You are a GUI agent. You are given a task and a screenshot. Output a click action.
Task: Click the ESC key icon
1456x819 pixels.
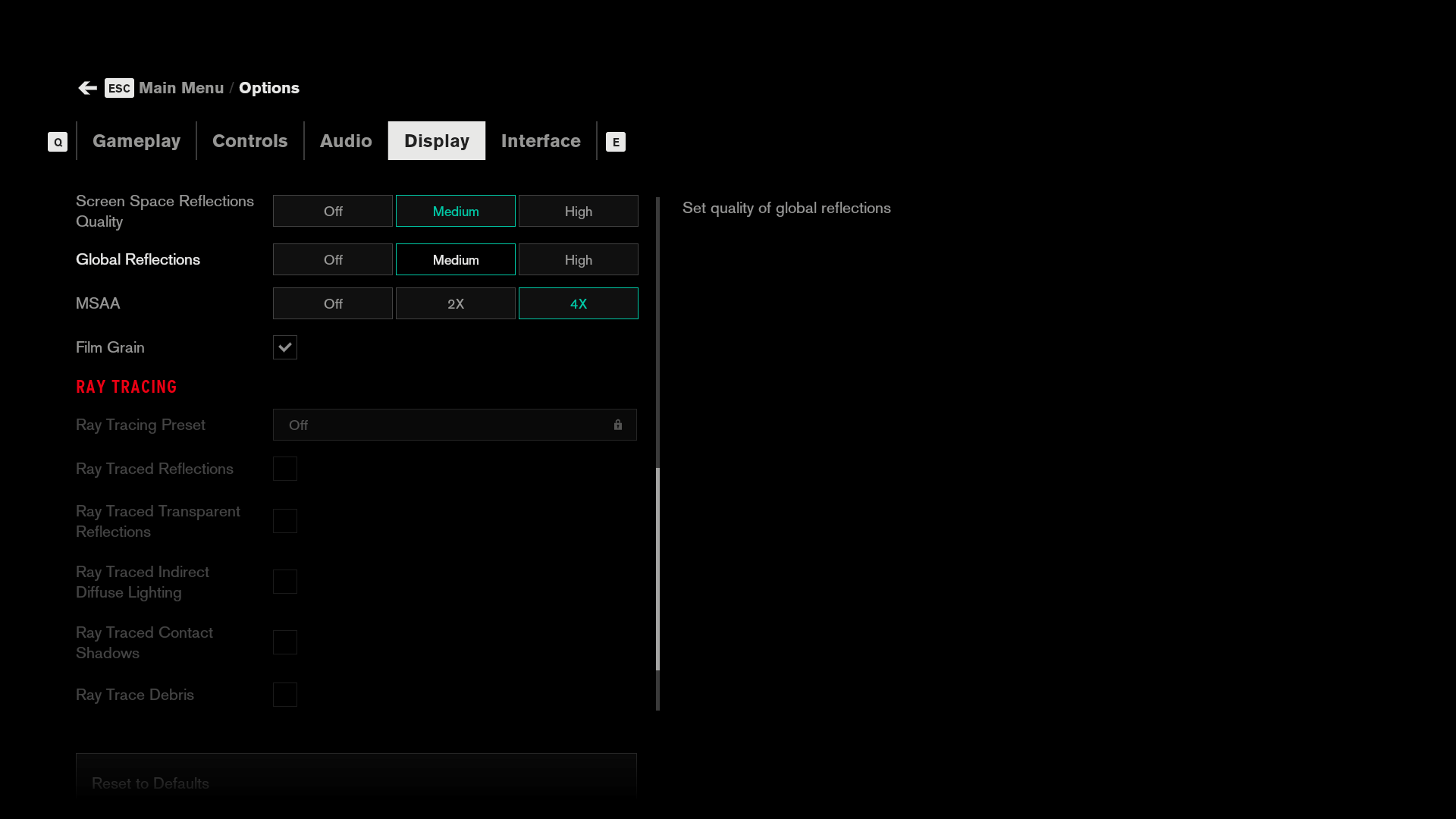[x=119, y=88]
